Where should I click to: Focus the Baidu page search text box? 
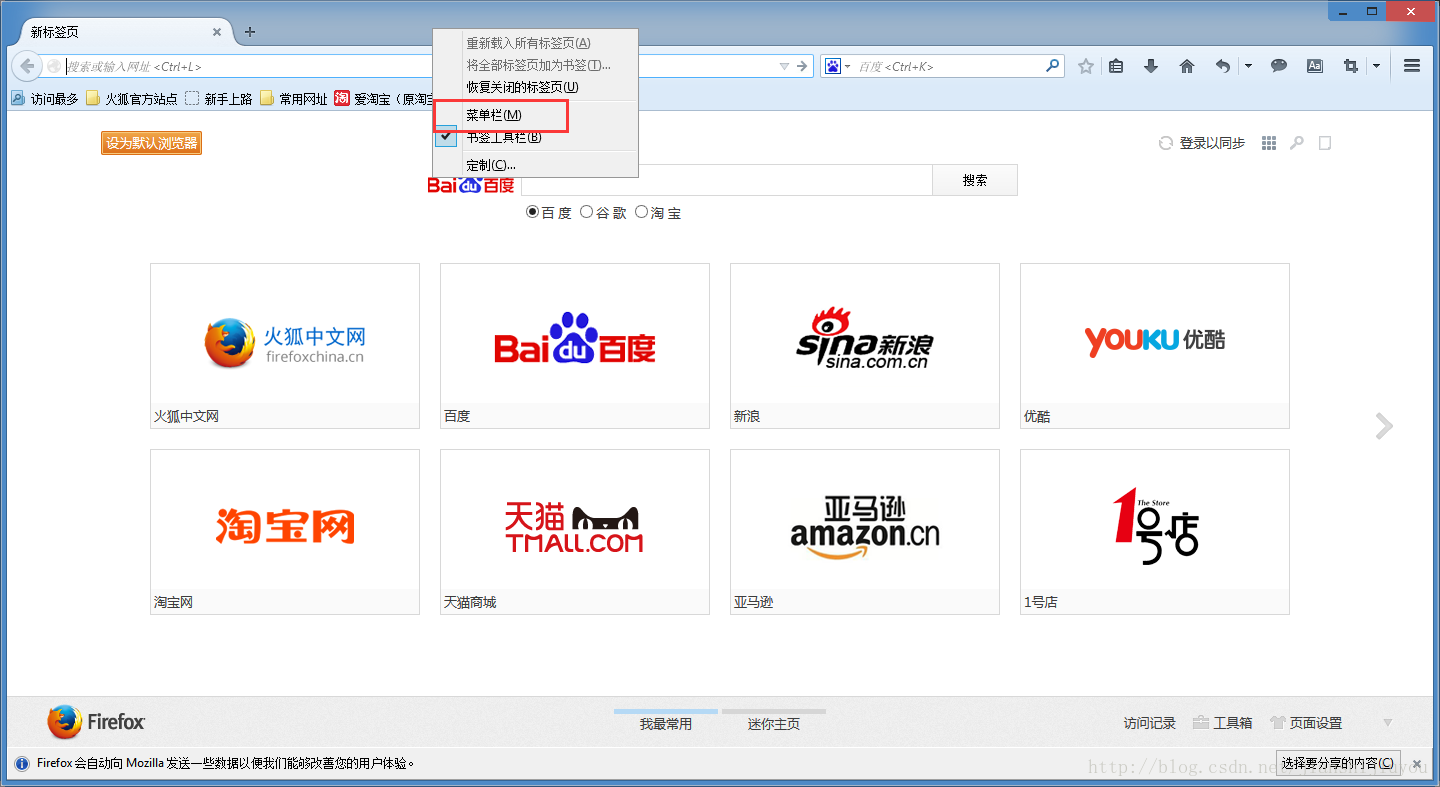point(726,180)
